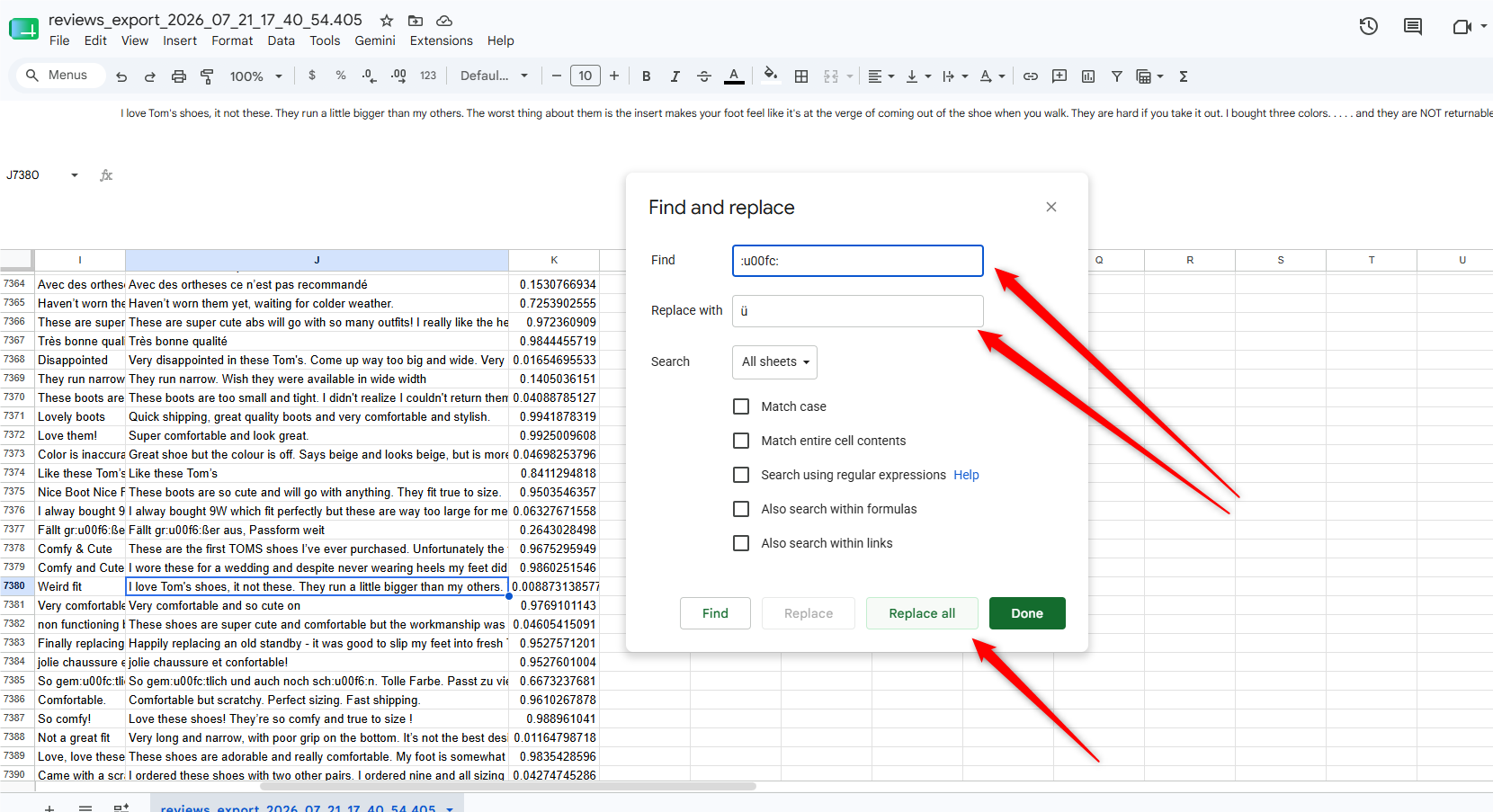Insert link icon in toolbar
Screen dimensions: 1493x812
1031,76
